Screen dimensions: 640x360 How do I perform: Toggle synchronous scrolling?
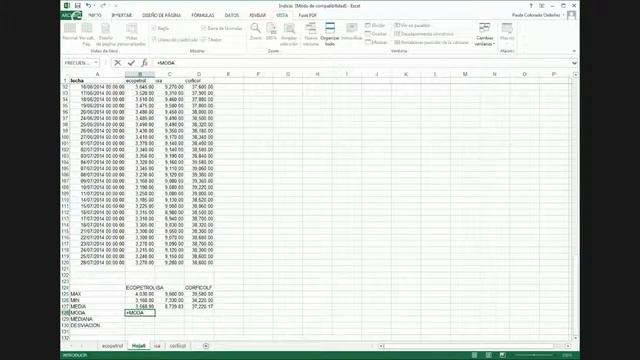[x=424, y=34]
